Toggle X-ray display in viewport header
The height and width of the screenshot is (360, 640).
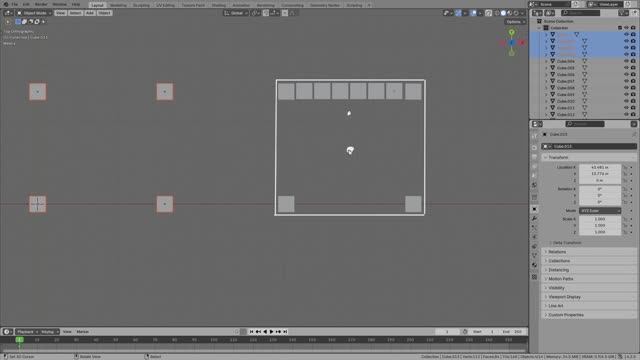tap(489, 13)
